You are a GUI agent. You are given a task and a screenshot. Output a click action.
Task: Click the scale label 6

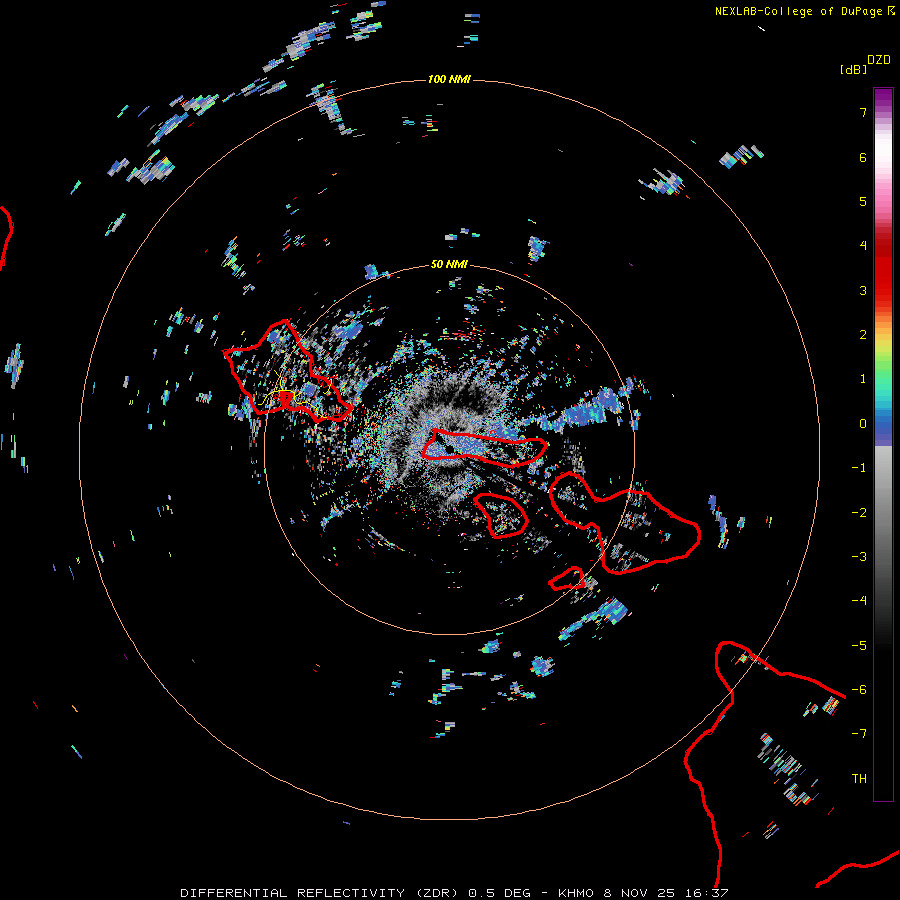pyautogui.click(x=863, y=157)
